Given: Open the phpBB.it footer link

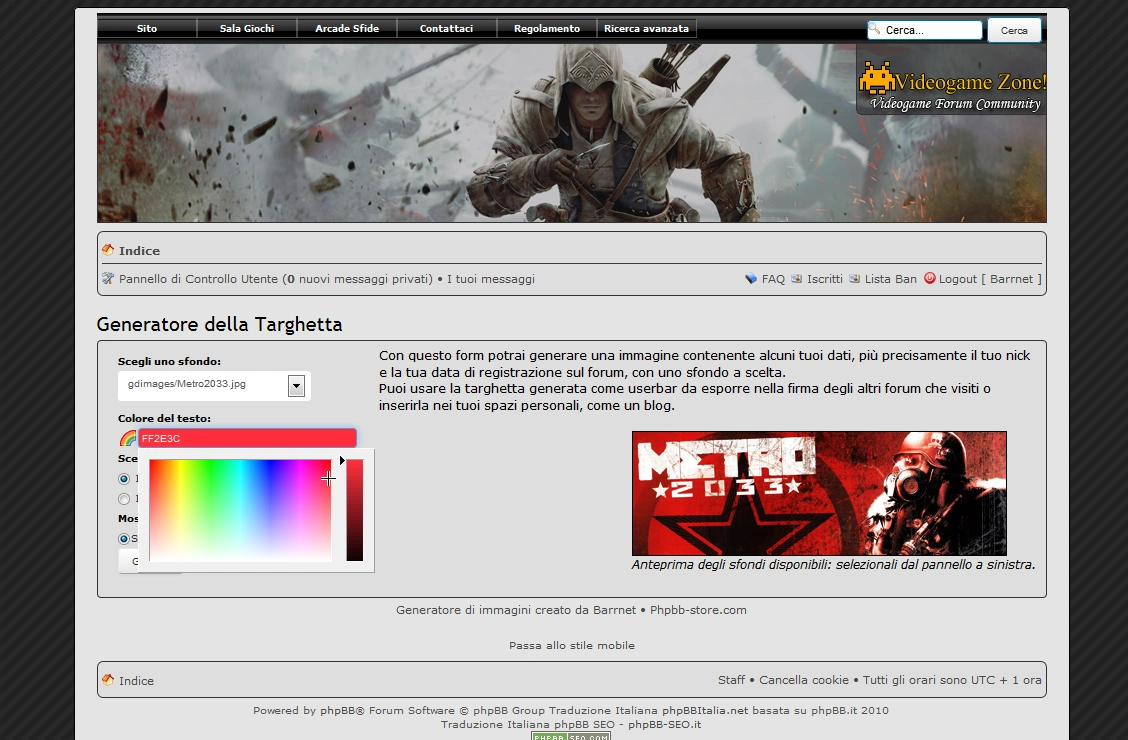Looking at the screenshot, I should (834, 711).
